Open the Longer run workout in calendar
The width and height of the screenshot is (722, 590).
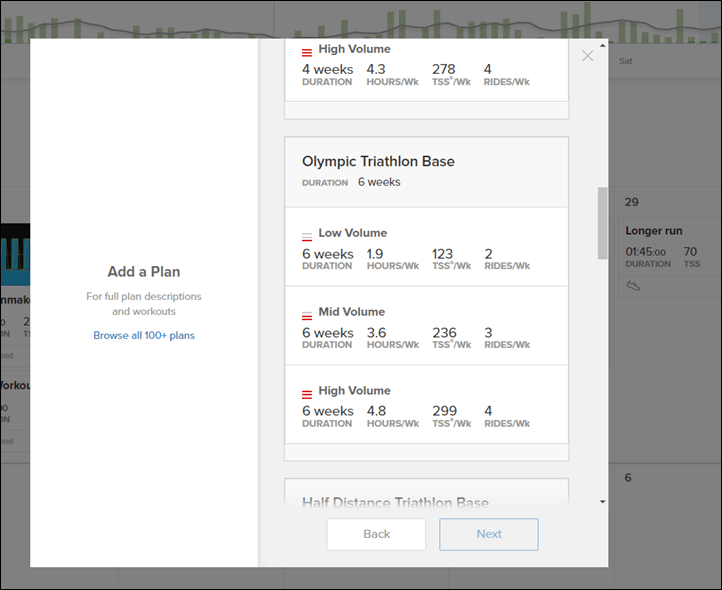tap(670, 256)
